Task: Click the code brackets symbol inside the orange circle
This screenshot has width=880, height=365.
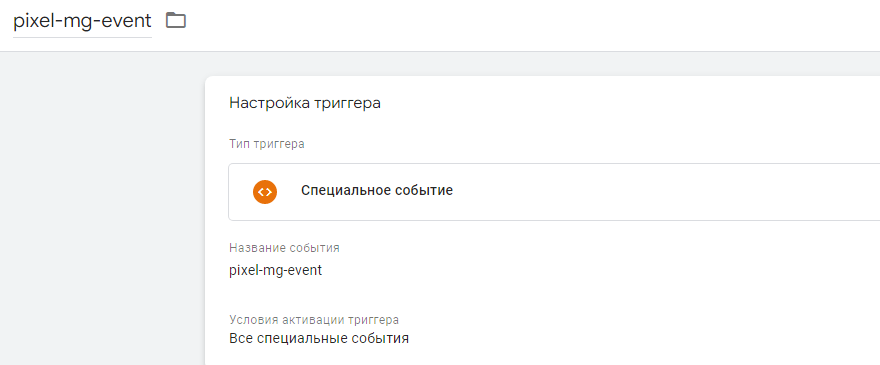Action: click(x=265, y=192)
